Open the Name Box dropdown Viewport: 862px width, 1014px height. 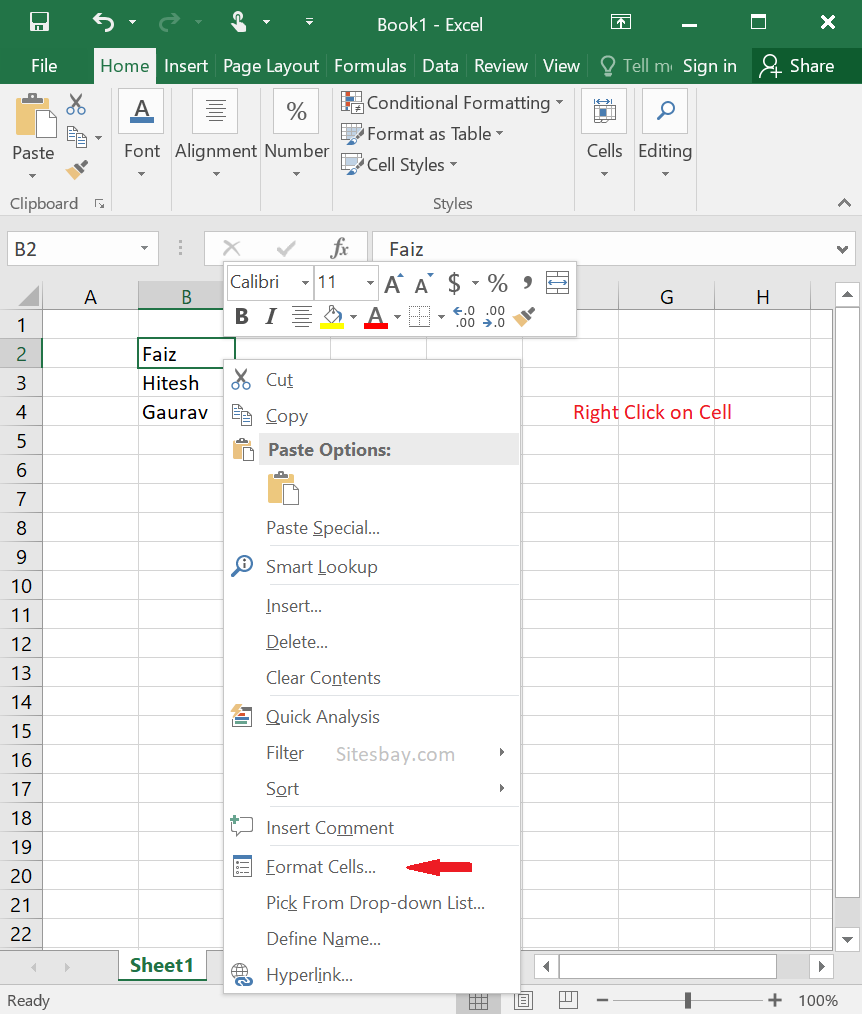[144, 248]
